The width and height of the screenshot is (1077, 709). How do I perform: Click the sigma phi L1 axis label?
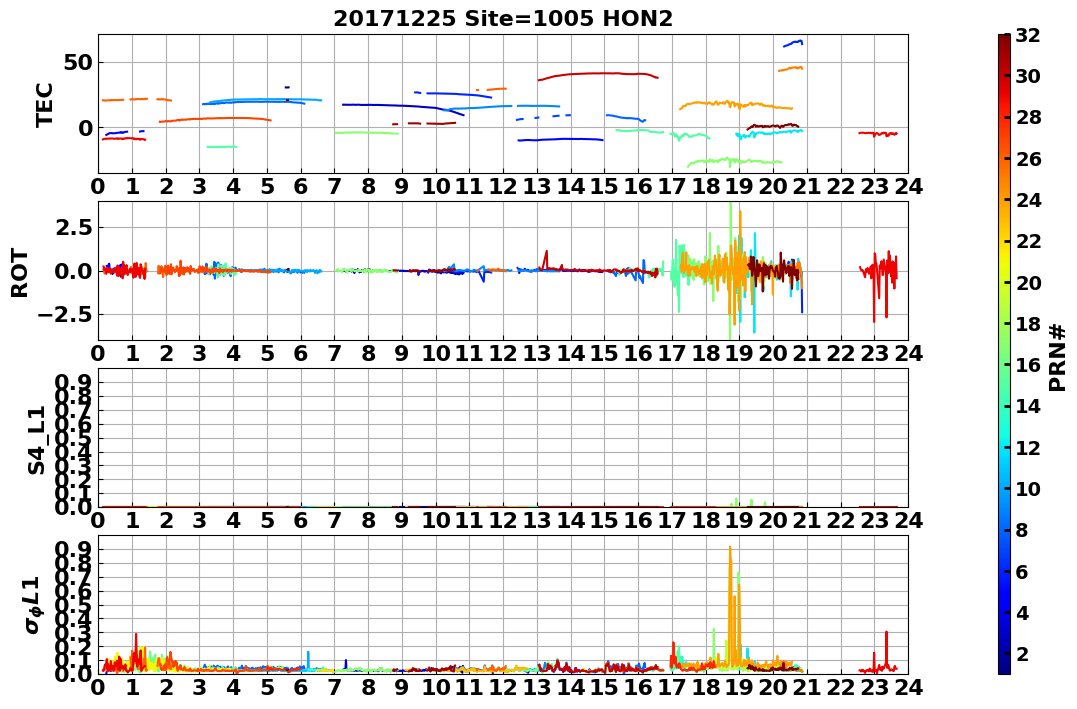33,605
